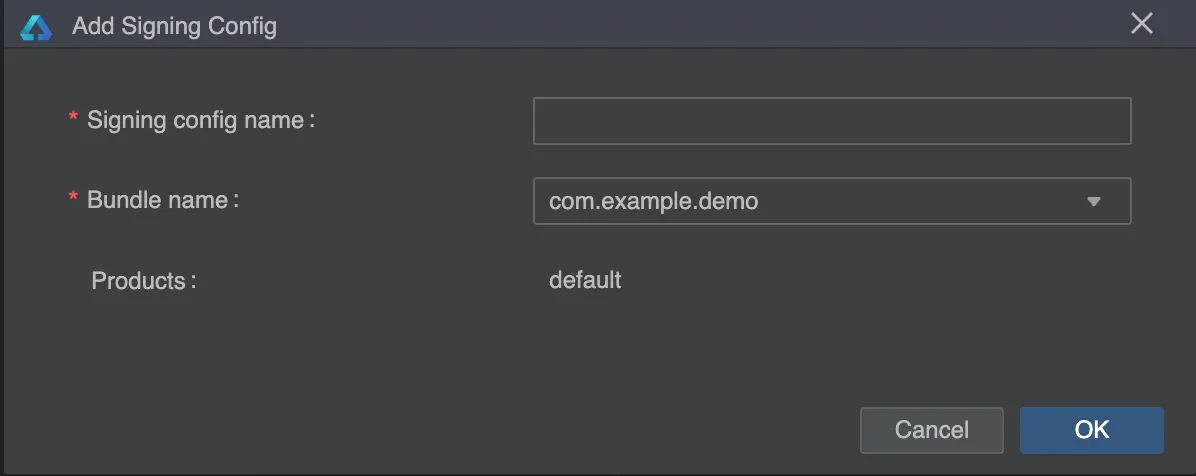Click the triangle icon in the Bundle name box
1196x476 pixels.
click(1094, 201)
